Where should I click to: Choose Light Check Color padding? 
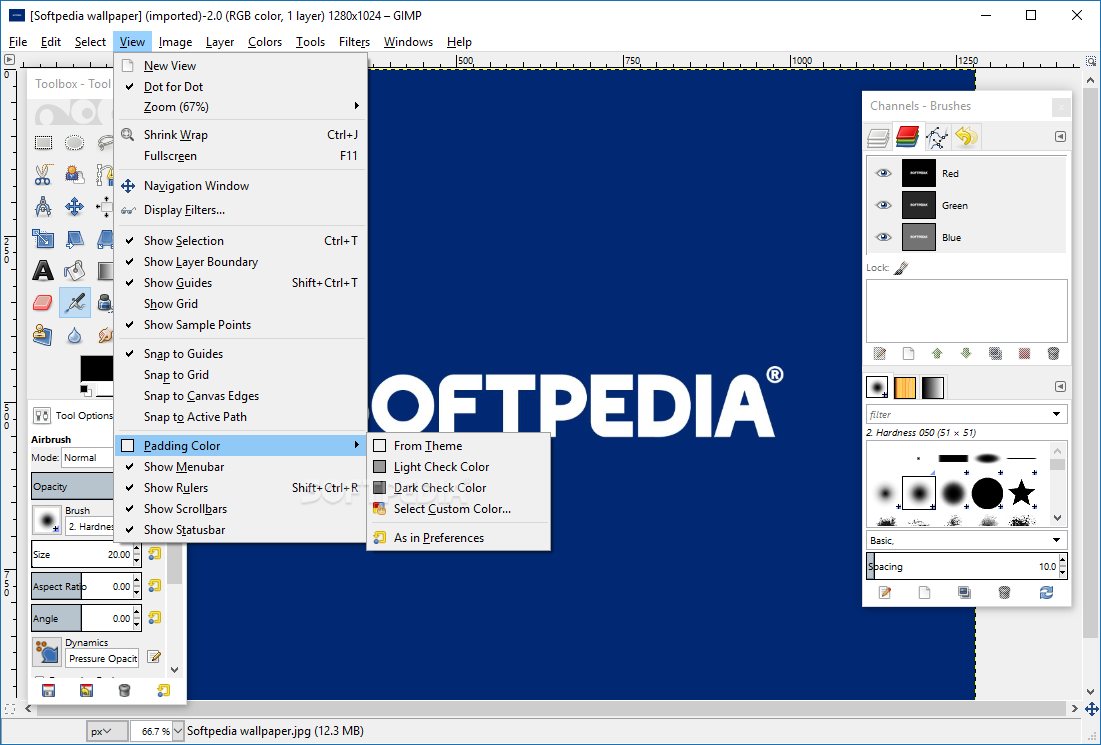(459, 467)
